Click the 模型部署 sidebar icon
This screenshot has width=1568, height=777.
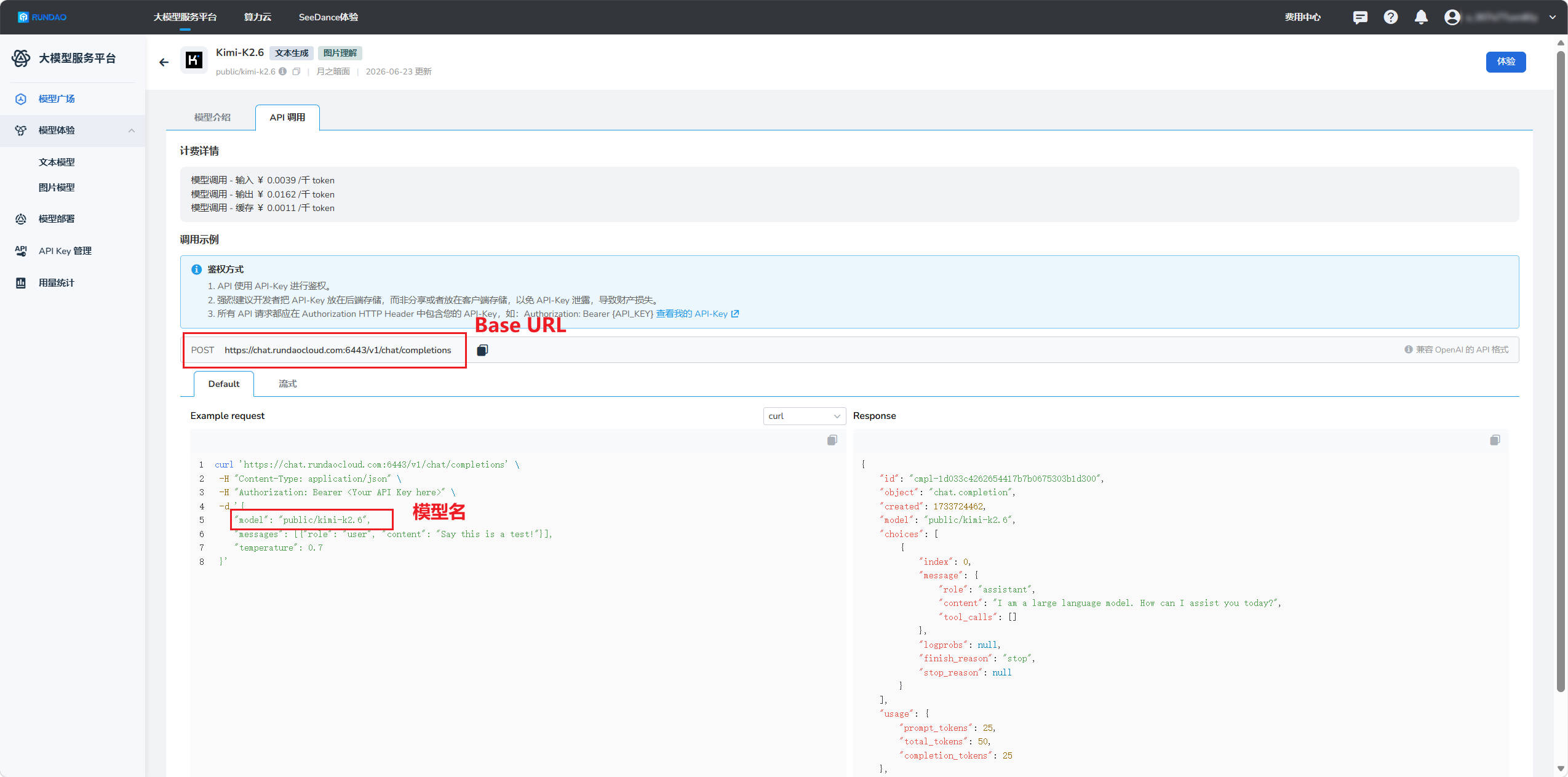[21, 219]
